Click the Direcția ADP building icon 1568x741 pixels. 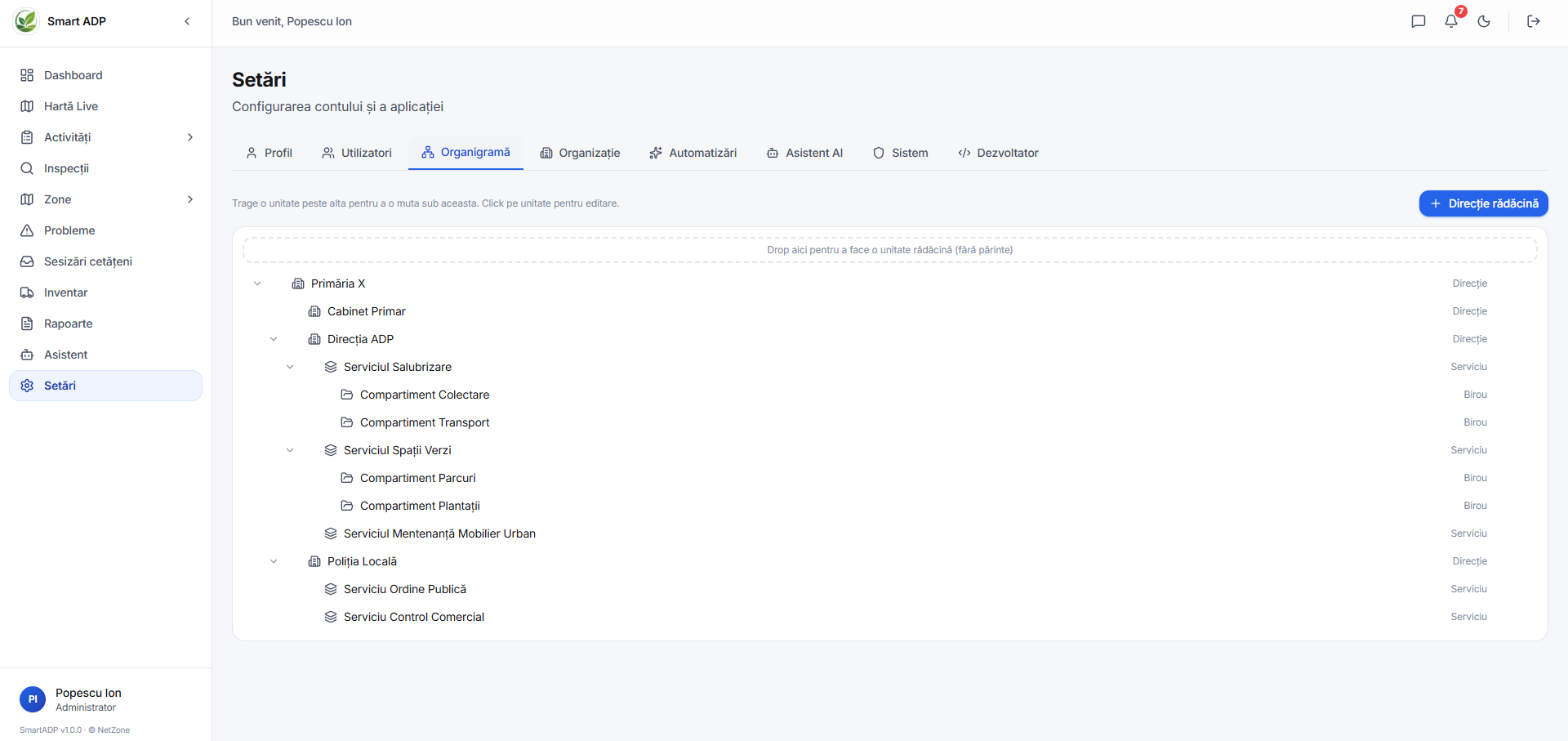[x=314, y=339]
